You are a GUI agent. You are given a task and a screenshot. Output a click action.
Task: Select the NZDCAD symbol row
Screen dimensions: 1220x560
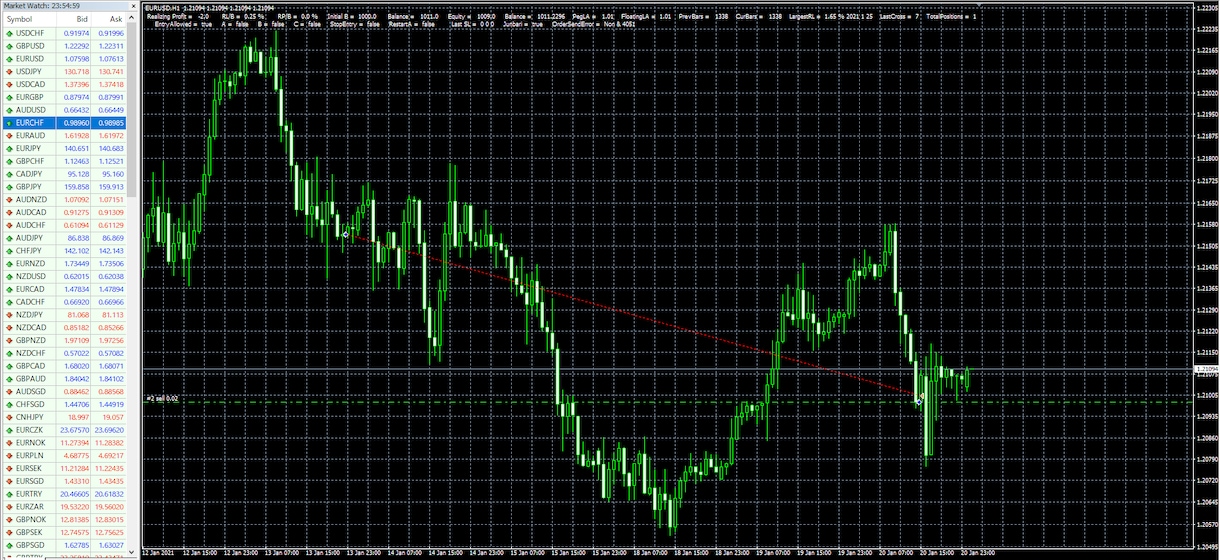pos(64,328)
